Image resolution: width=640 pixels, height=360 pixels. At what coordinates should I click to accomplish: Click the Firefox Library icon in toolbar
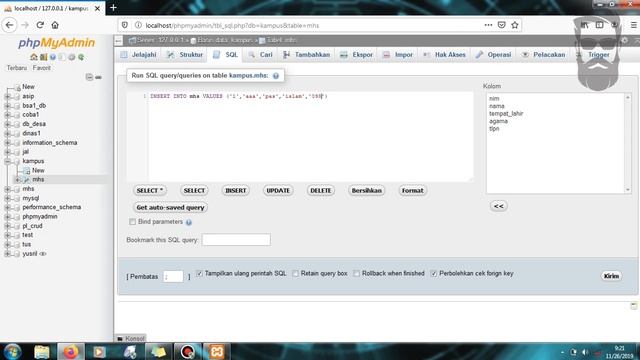click(584, 25)
